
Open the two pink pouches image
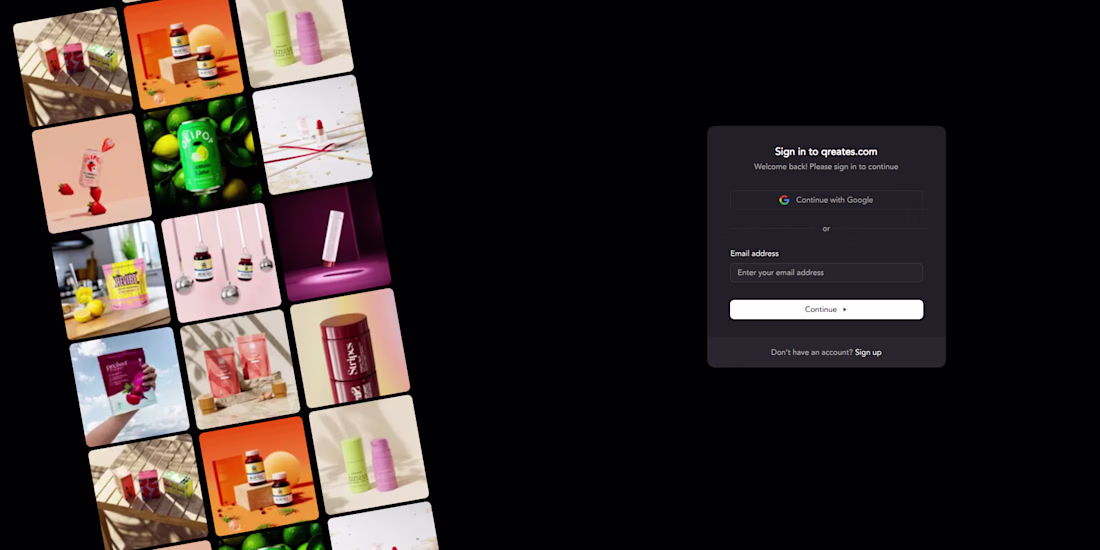pyautogui.click(x=240, y=370)
